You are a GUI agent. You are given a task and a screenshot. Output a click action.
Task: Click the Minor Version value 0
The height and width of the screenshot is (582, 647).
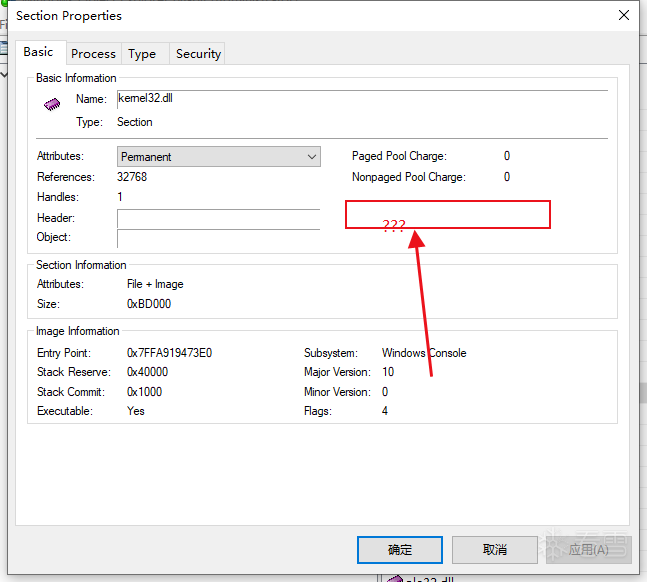385,392
